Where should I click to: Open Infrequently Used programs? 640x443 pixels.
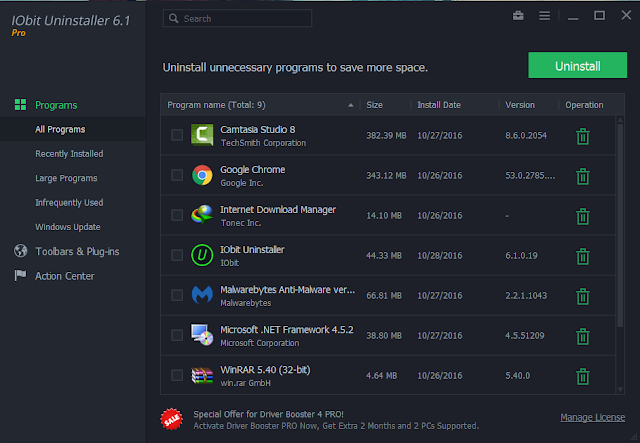tap(69, 203)
